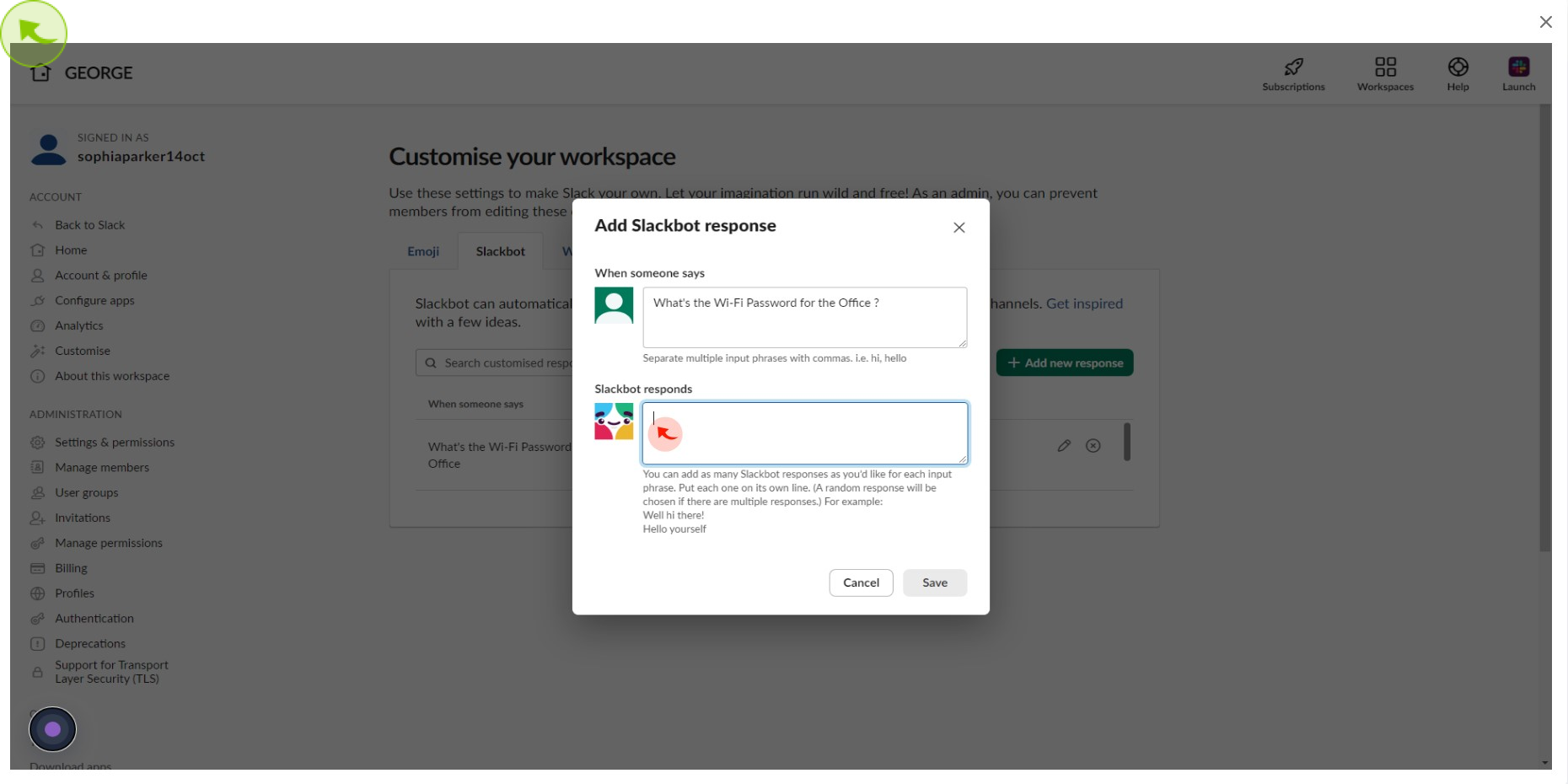Open Analytics in the sidebar
Viewport: 1568px width, 784px height.
78,326
